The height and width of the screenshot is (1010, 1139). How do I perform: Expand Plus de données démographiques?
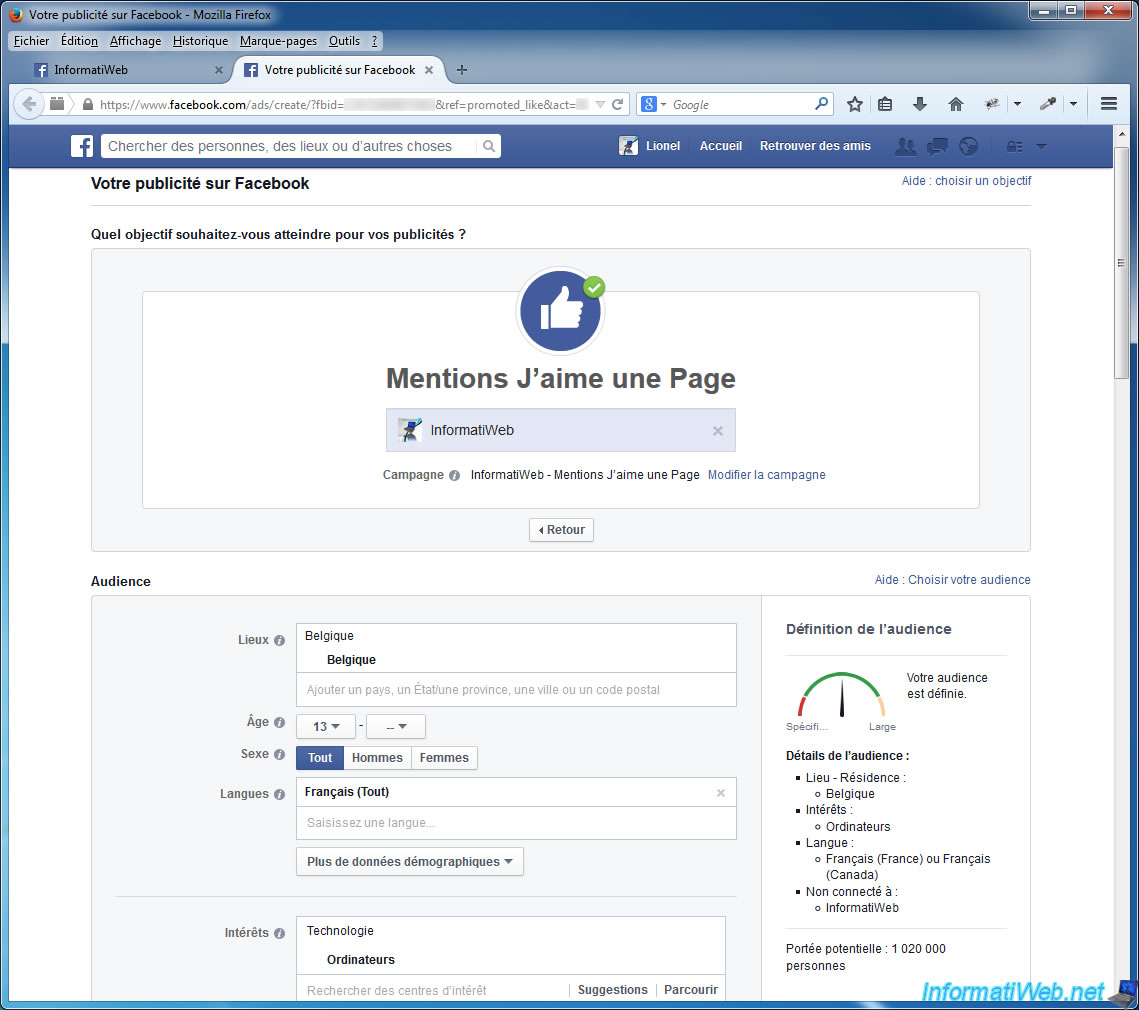(410, 862)
